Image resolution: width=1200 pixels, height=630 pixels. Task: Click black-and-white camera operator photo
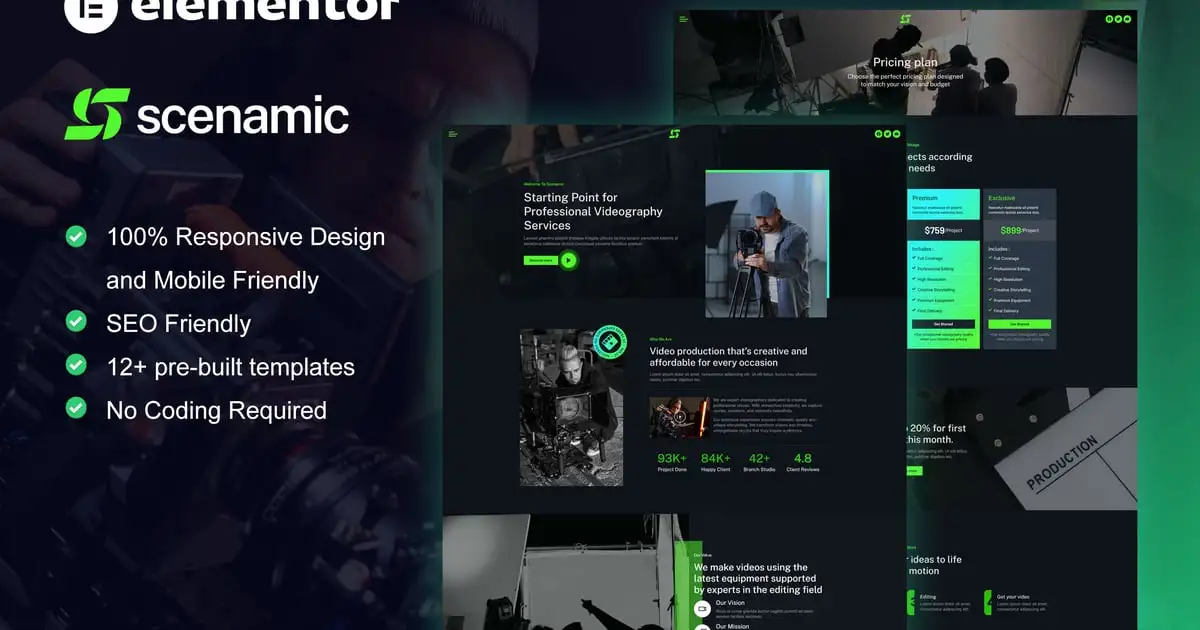[x=571, y=408]
